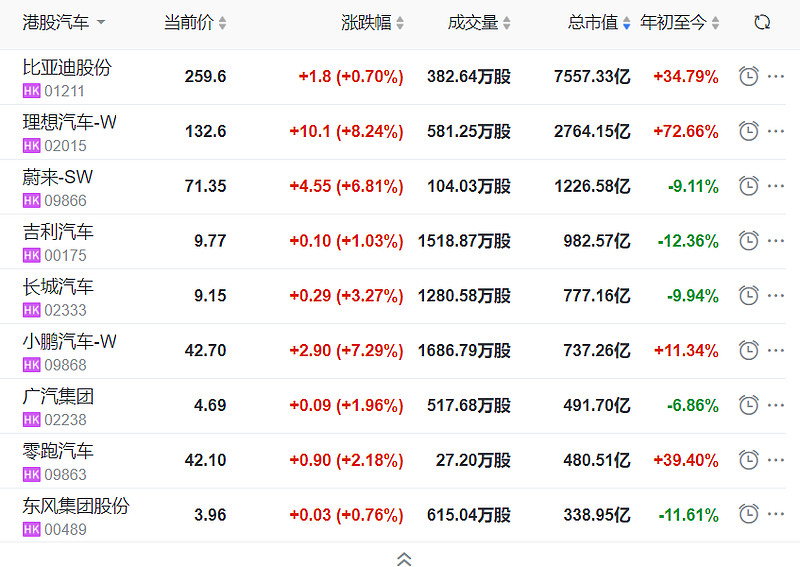Click alarm clock icon for 蔚来-SW
Image resolution: width=800 pixels, height=567 pixels.
pyautogui.click(x=748, y=186)
